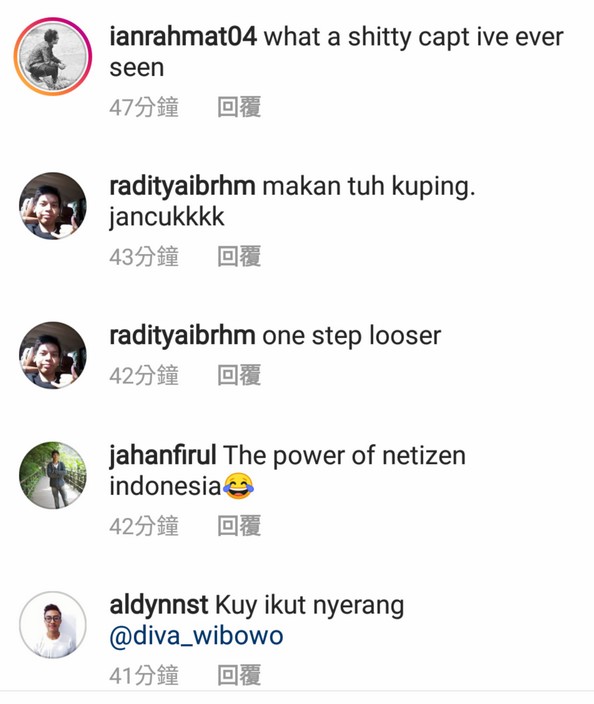594x704 pixels.
Task: Tap the laughing emoji in jahanfirul's comment
Action: point(238,486)
